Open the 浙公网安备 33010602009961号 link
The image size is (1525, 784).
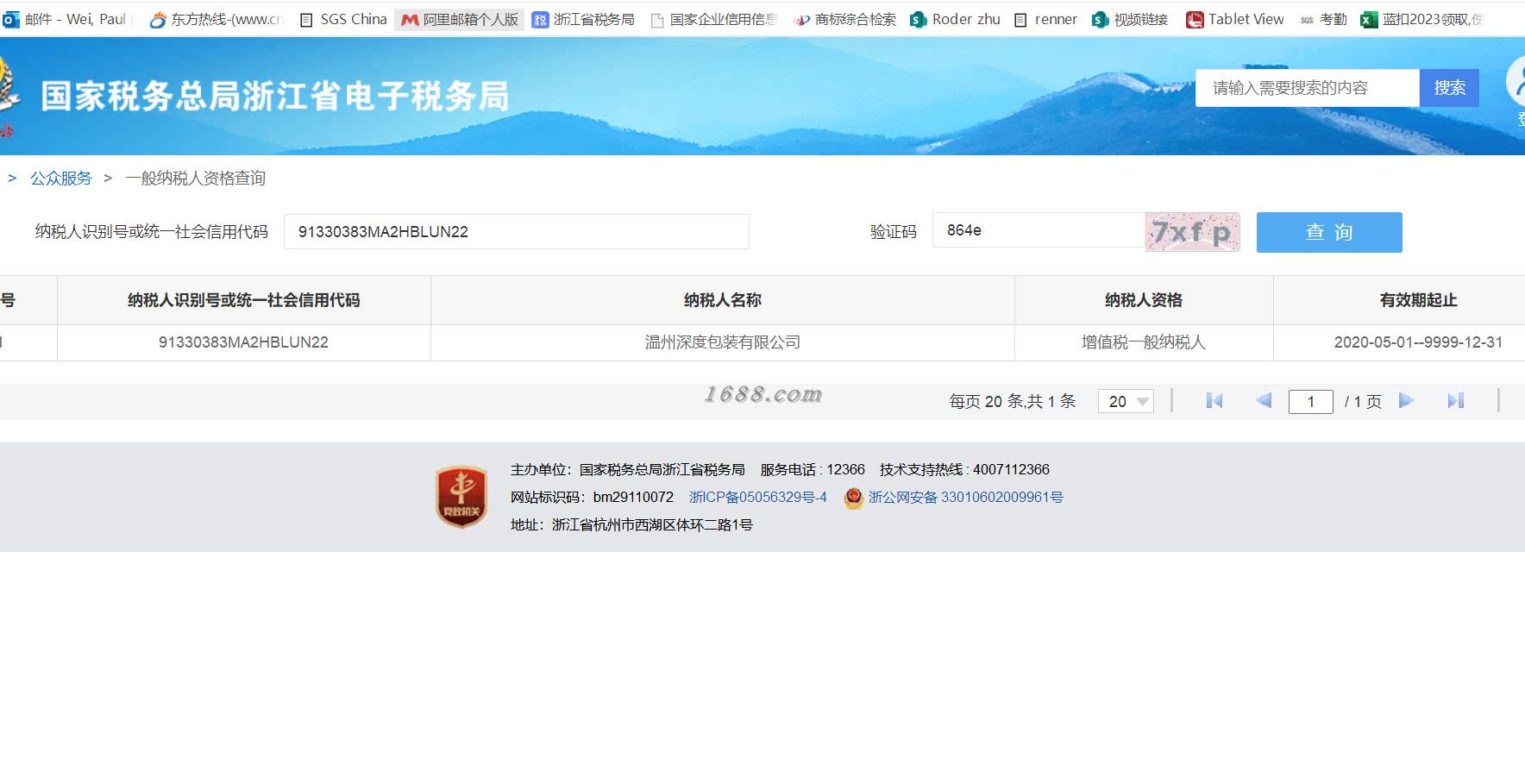point(966,498)
